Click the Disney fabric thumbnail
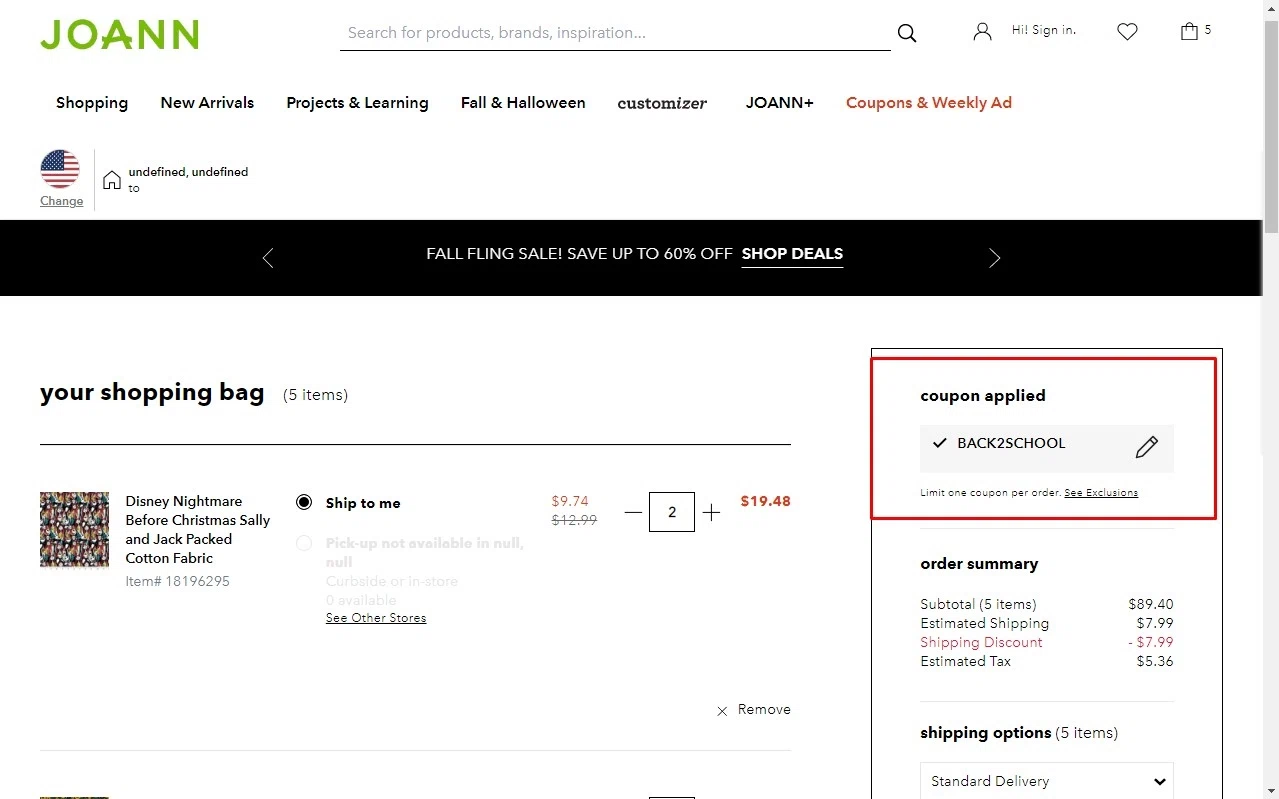The width and height of the screenshot is (1279, 799). point(74,529)
